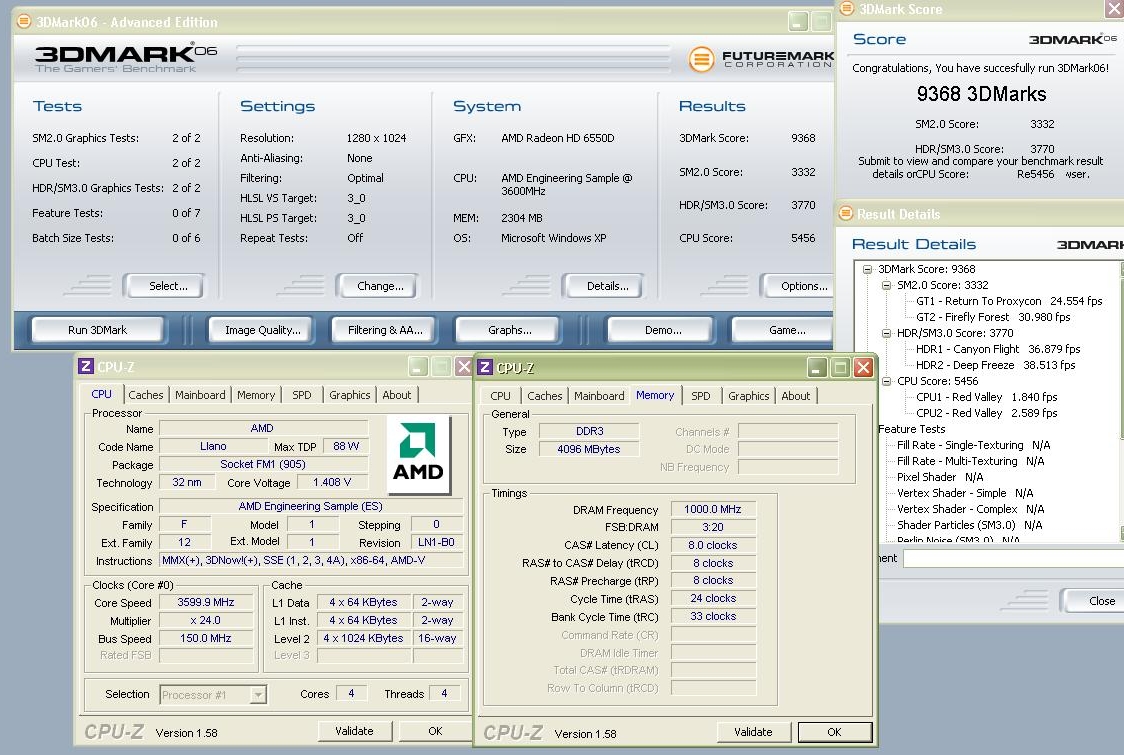Image resolution: width=1124 pixels, height=755 pixels.
Task: Click the Game button
Action: pyautogui.click(x=783, y=330)
